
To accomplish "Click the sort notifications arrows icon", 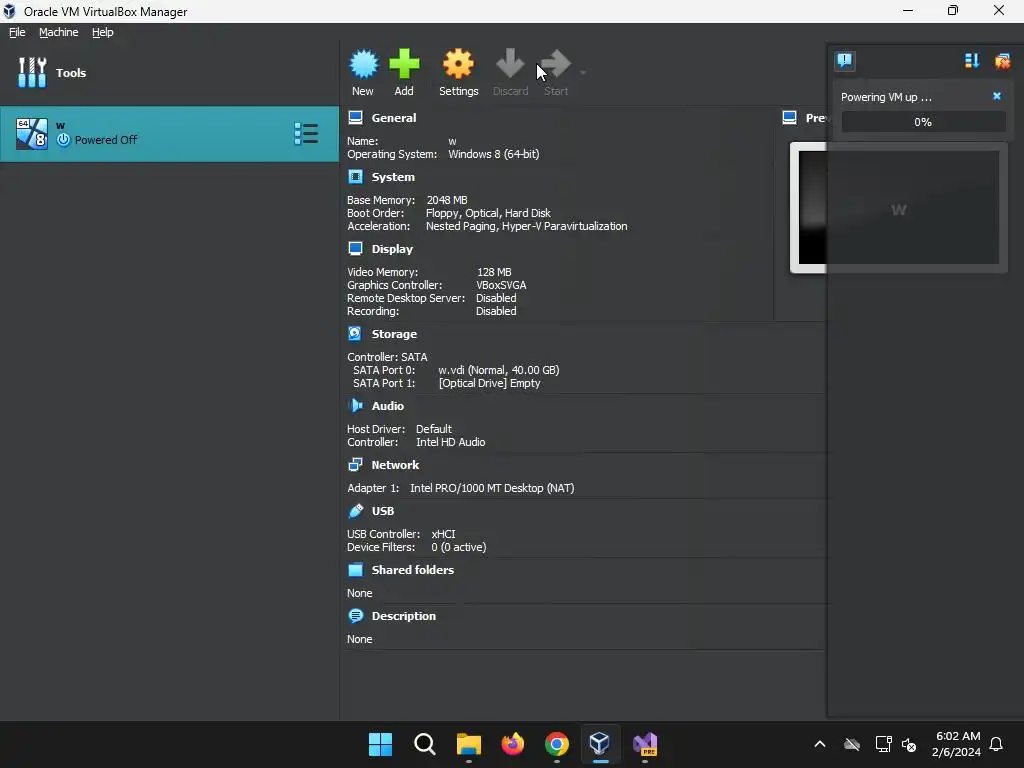I will pos(972,61).
